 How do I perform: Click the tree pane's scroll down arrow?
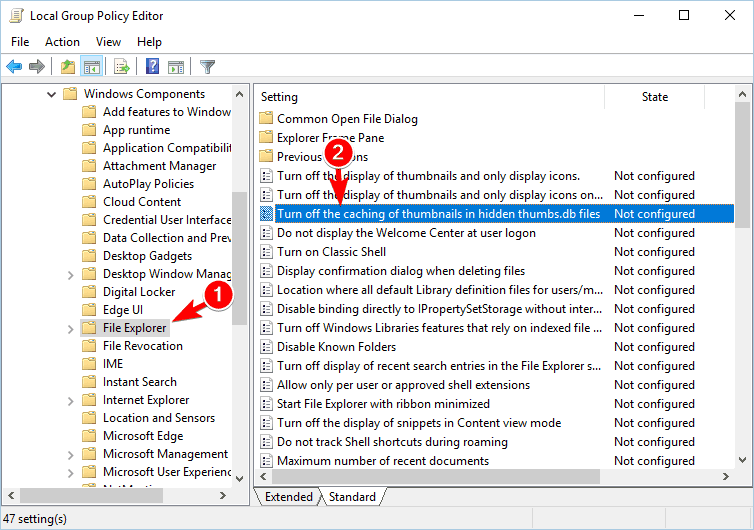[239, 479]
